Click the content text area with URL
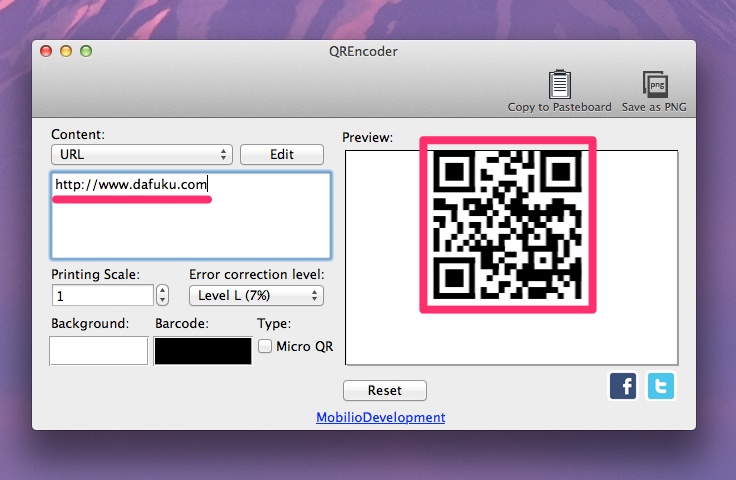This screenshot has height=480, width=736. coord(191,215)
